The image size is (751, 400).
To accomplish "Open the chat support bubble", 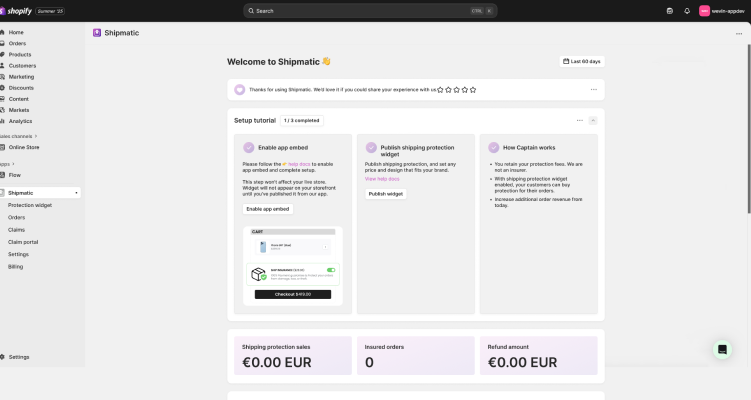I will (x=722, y=350).
